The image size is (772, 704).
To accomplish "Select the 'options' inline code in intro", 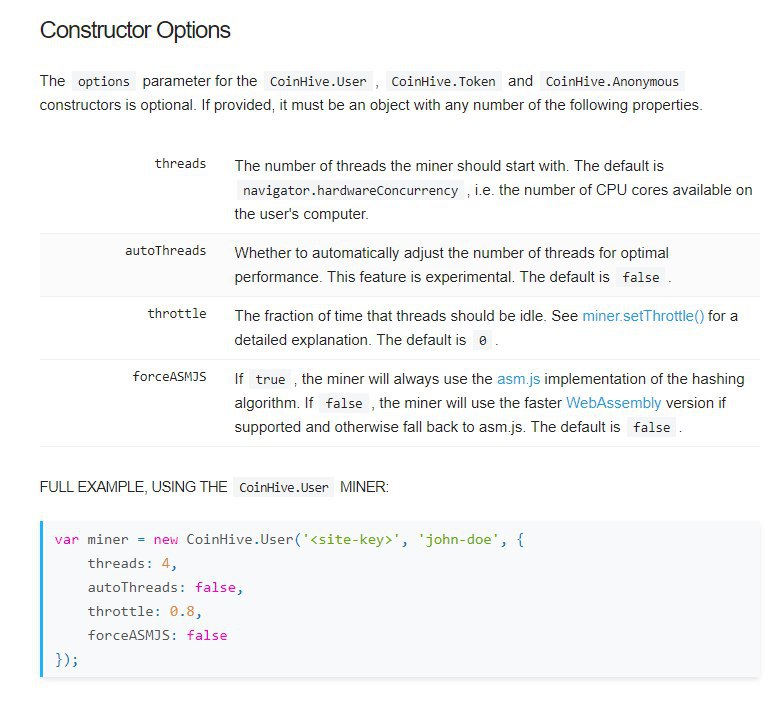I will [x=103, y=81].
